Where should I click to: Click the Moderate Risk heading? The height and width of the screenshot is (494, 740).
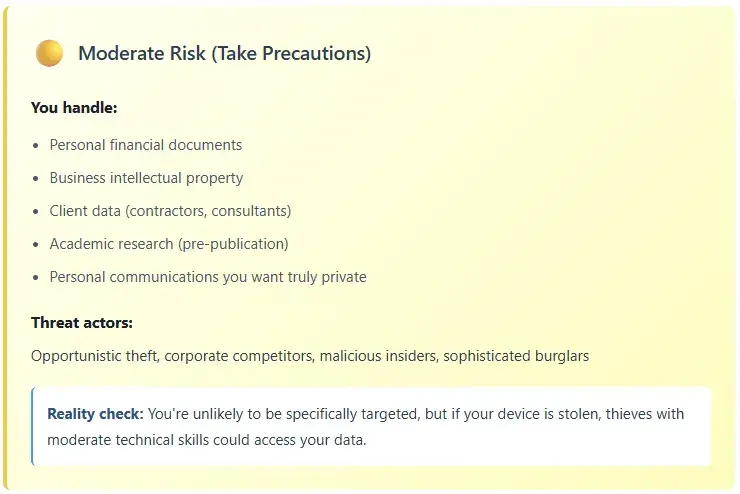click(225, 53)
